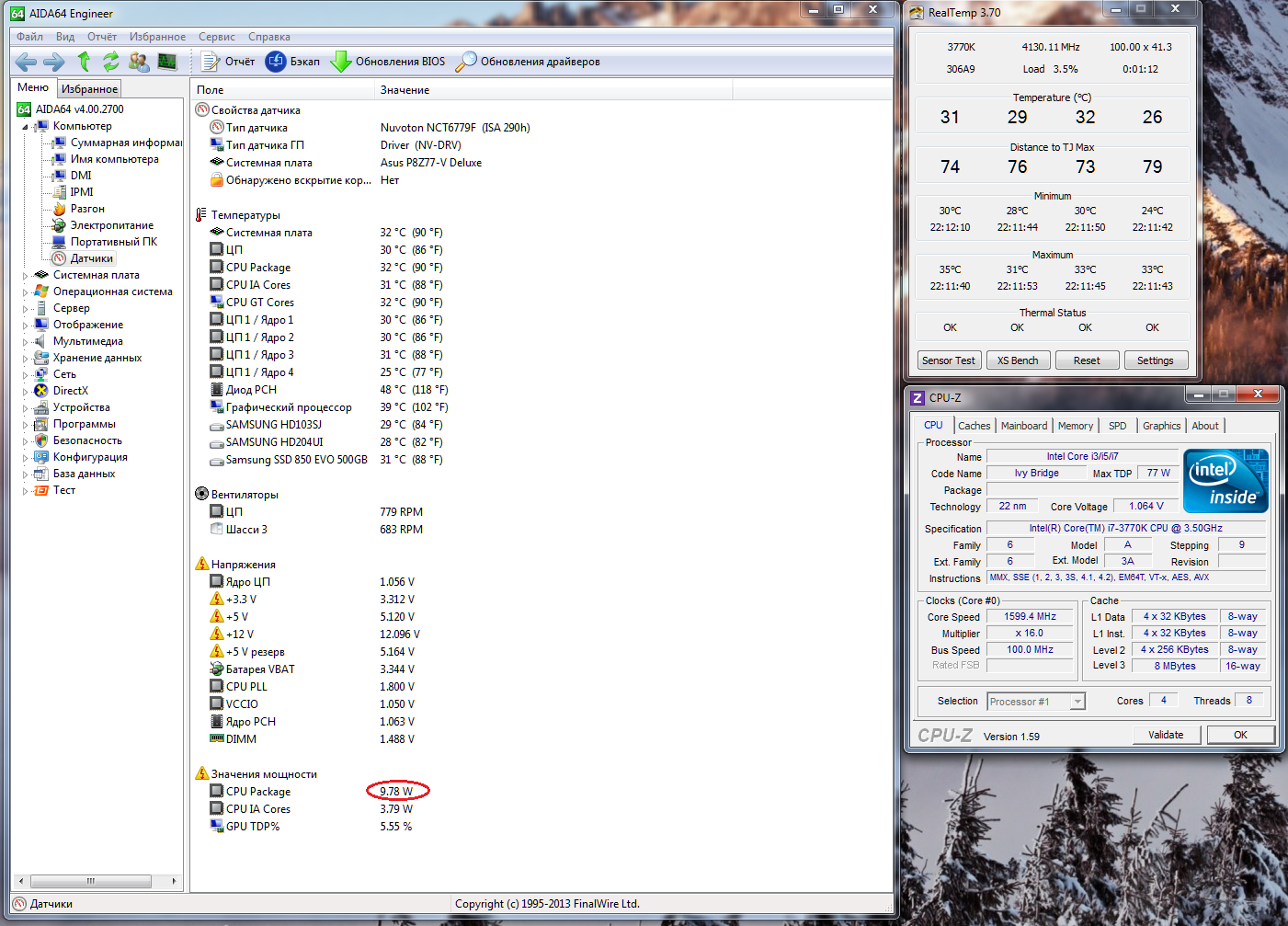Click Обновления BIOS toolbar button
This screenshot has width=1288, height=926.
coord(388,62)
